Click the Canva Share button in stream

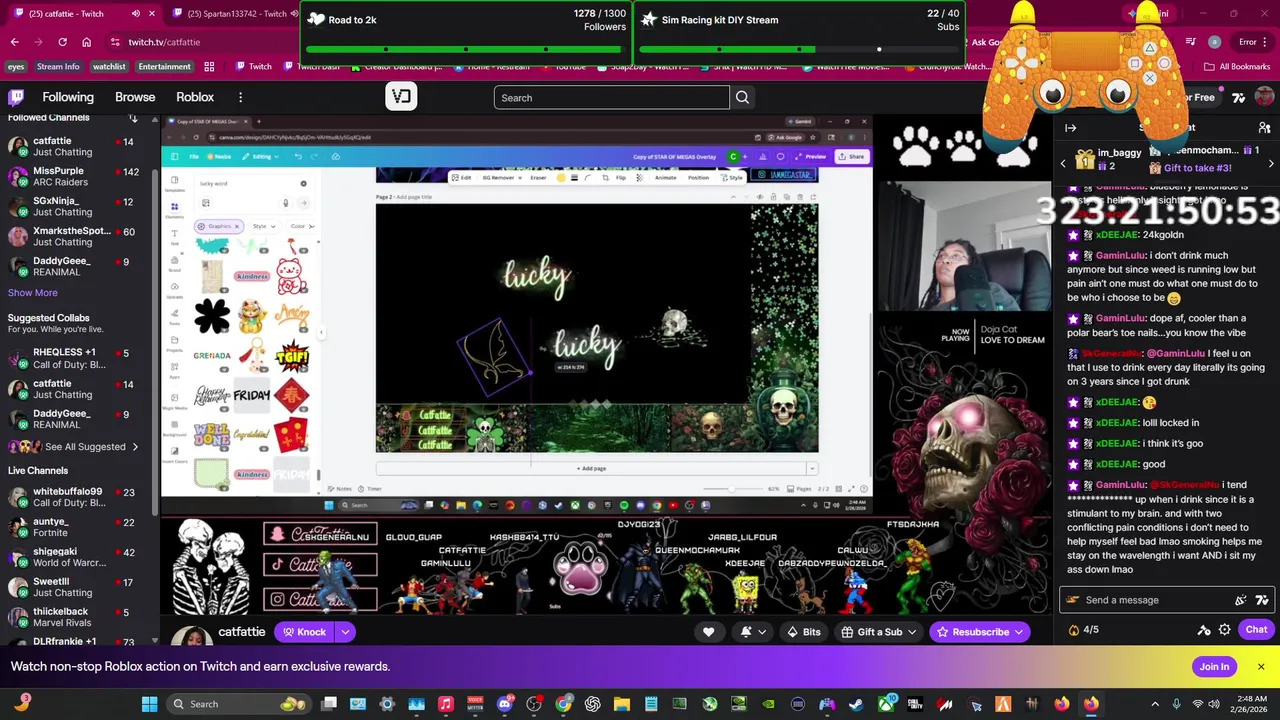(x=851, y=156)
